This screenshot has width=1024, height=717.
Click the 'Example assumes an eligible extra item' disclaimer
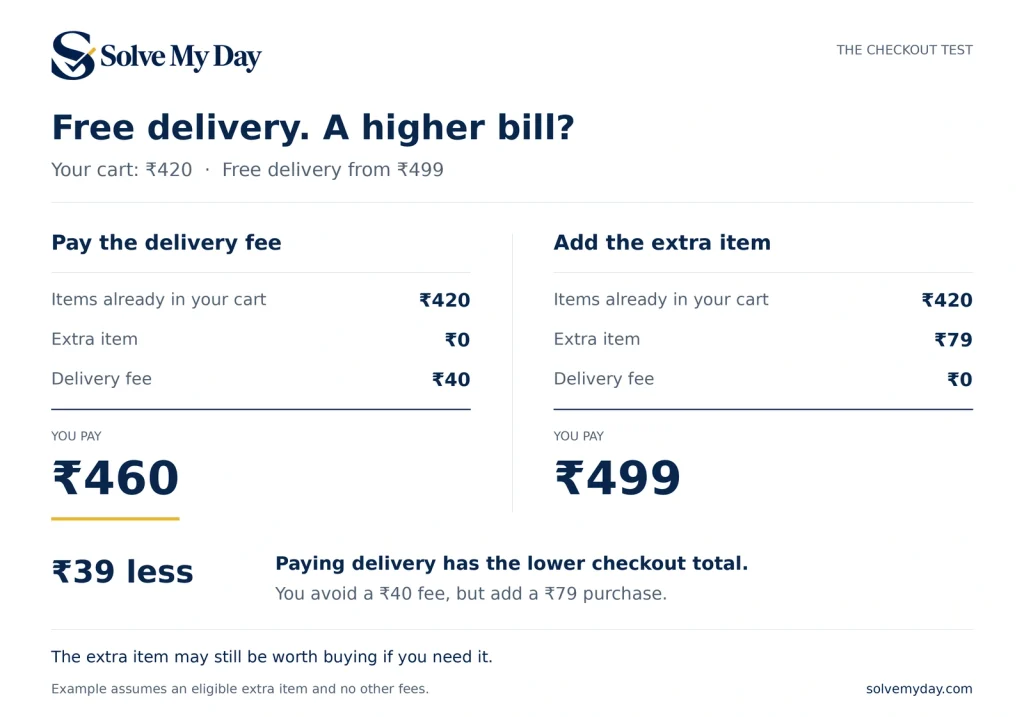click(240, 689)
